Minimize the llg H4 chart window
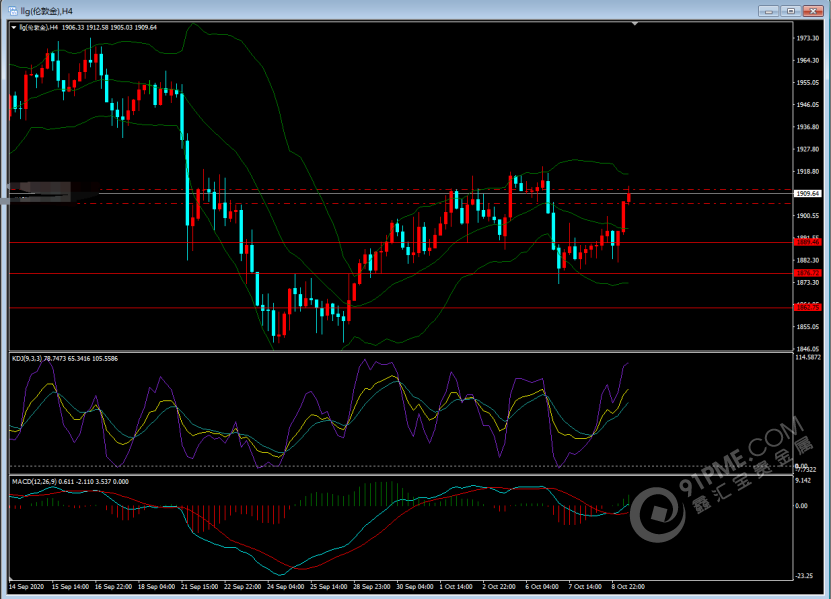The width and height of the screenshot is (831, 599). (768, 11)
